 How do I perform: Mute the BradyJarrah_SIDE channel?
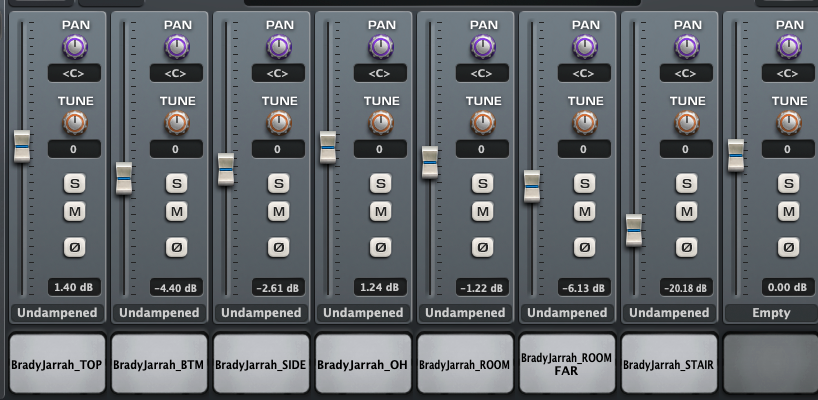(279, 212)
